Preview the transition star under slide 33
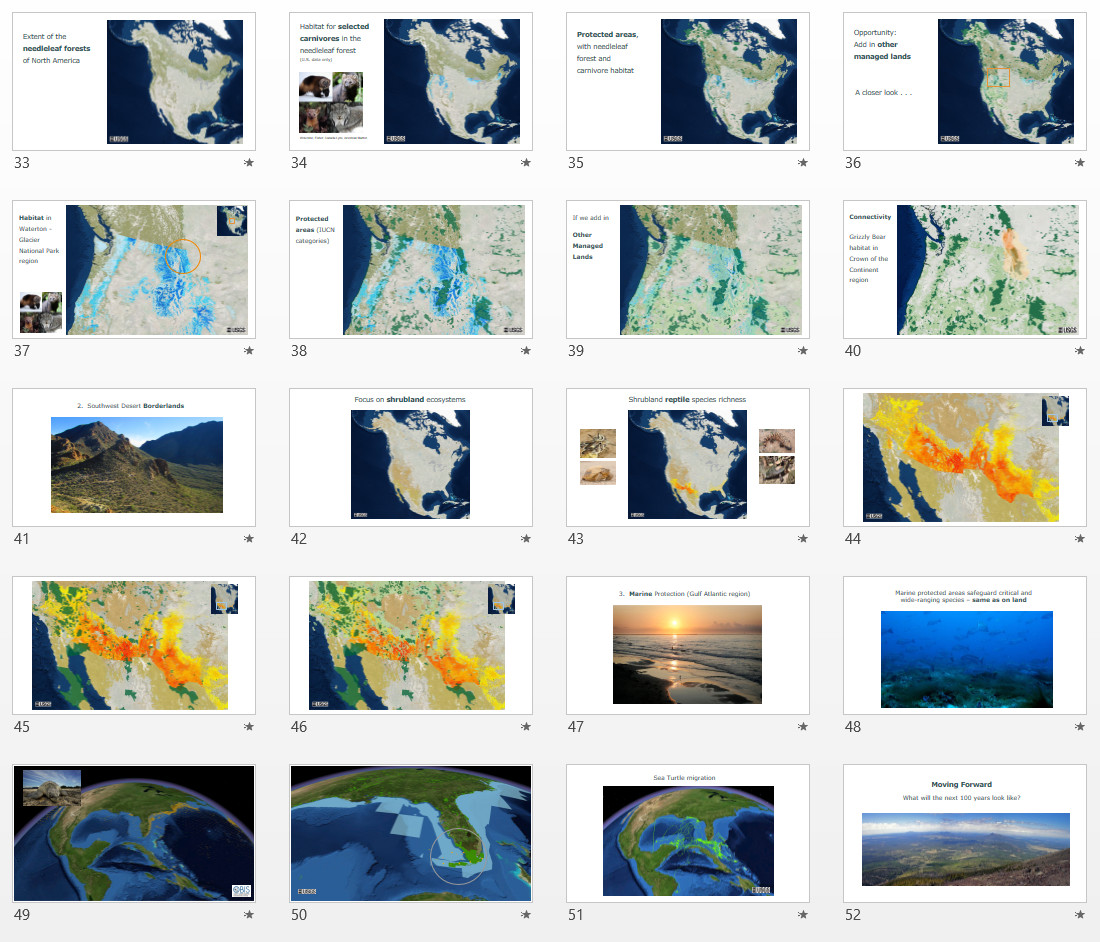 pos(248,163)
